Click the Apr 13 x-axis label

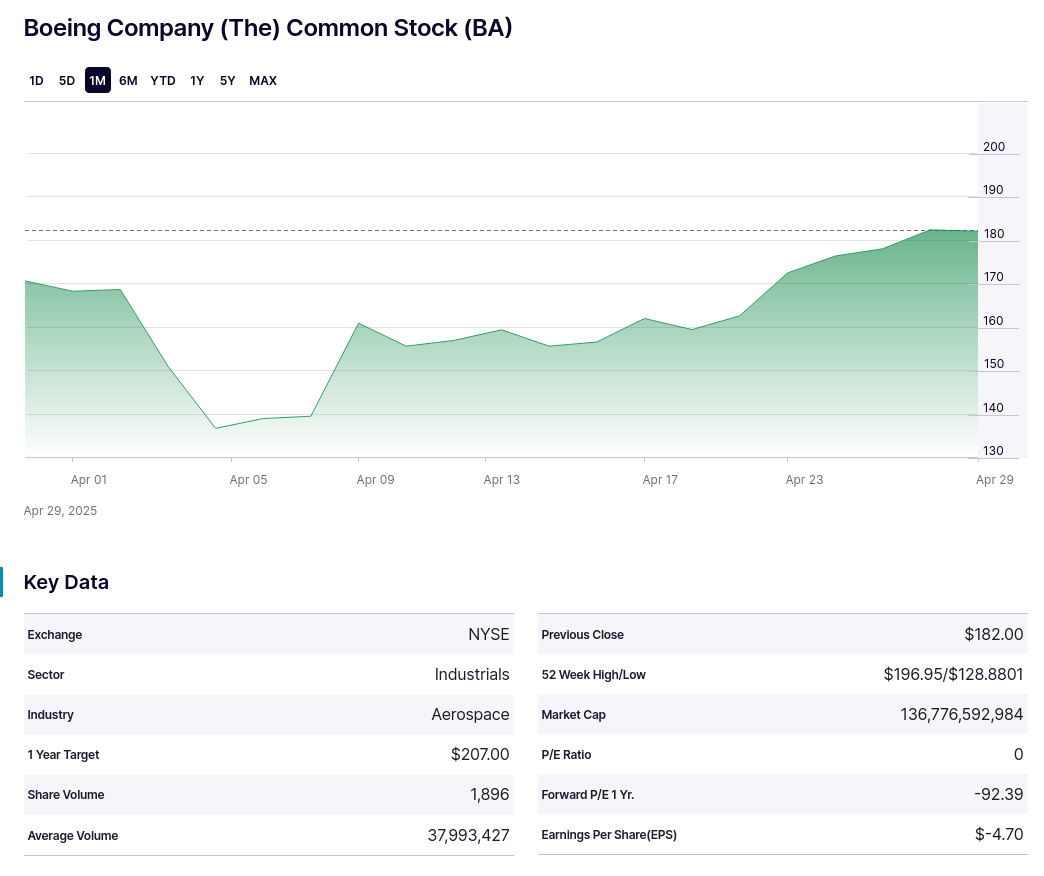[x=501, y=479]
